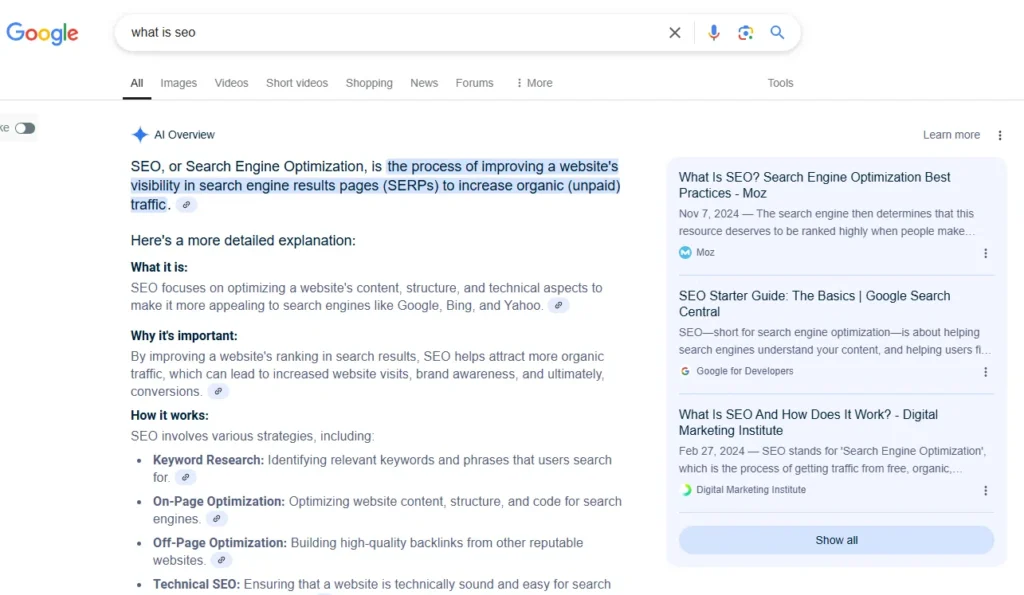Open the More search categories dropdown
The height and width of the screenshot is (595, 1024).
pos(533,83)
